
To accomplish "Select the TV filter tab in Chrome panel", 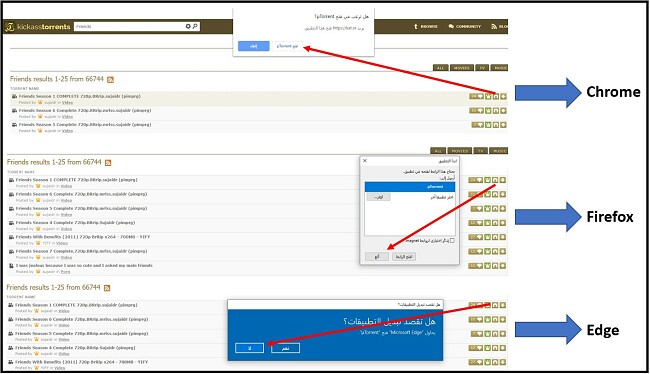I will tap(482, 68).
